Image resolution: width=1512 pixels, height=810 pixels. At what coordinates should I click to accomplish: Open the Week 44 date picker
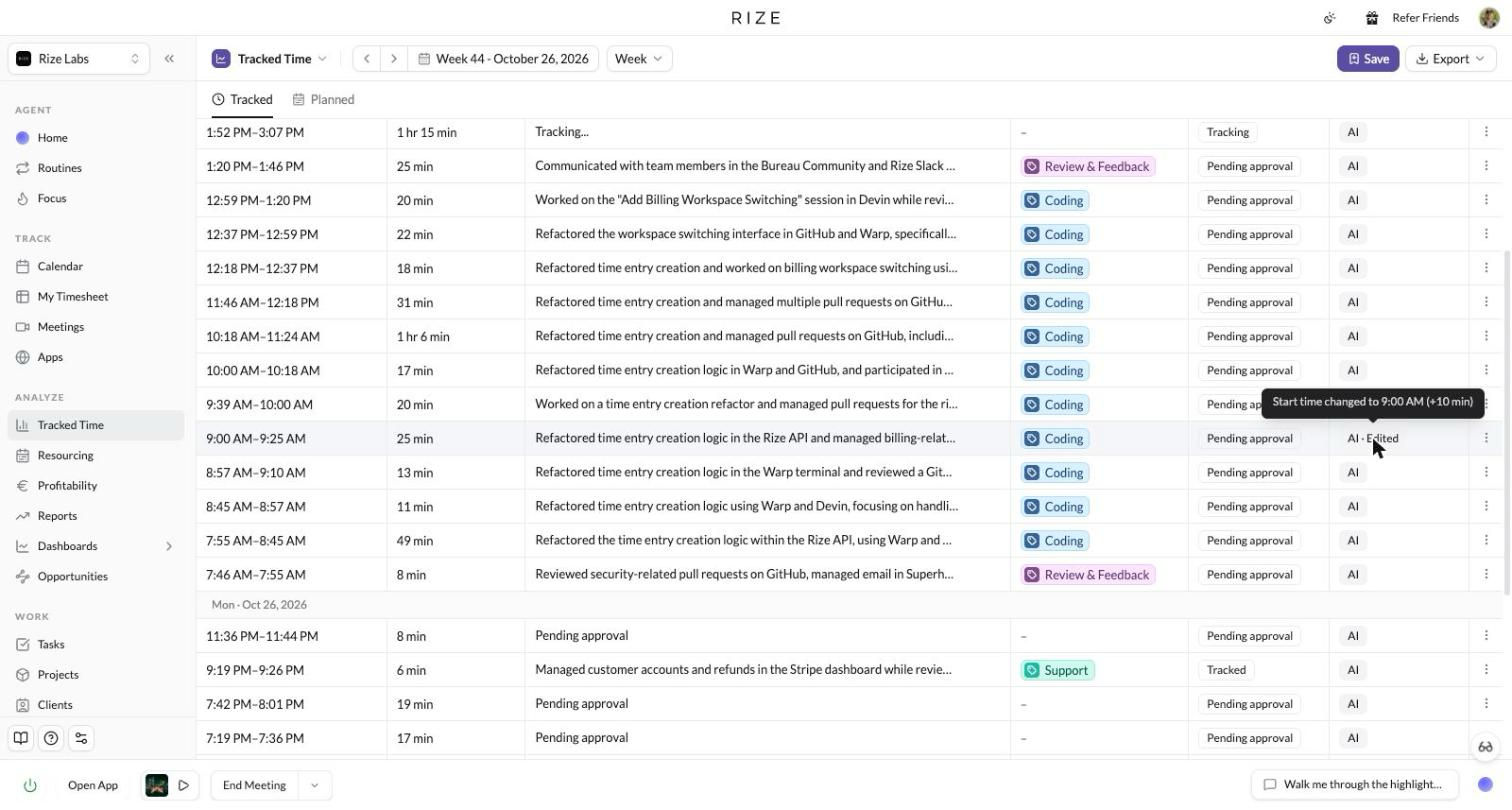504,59
